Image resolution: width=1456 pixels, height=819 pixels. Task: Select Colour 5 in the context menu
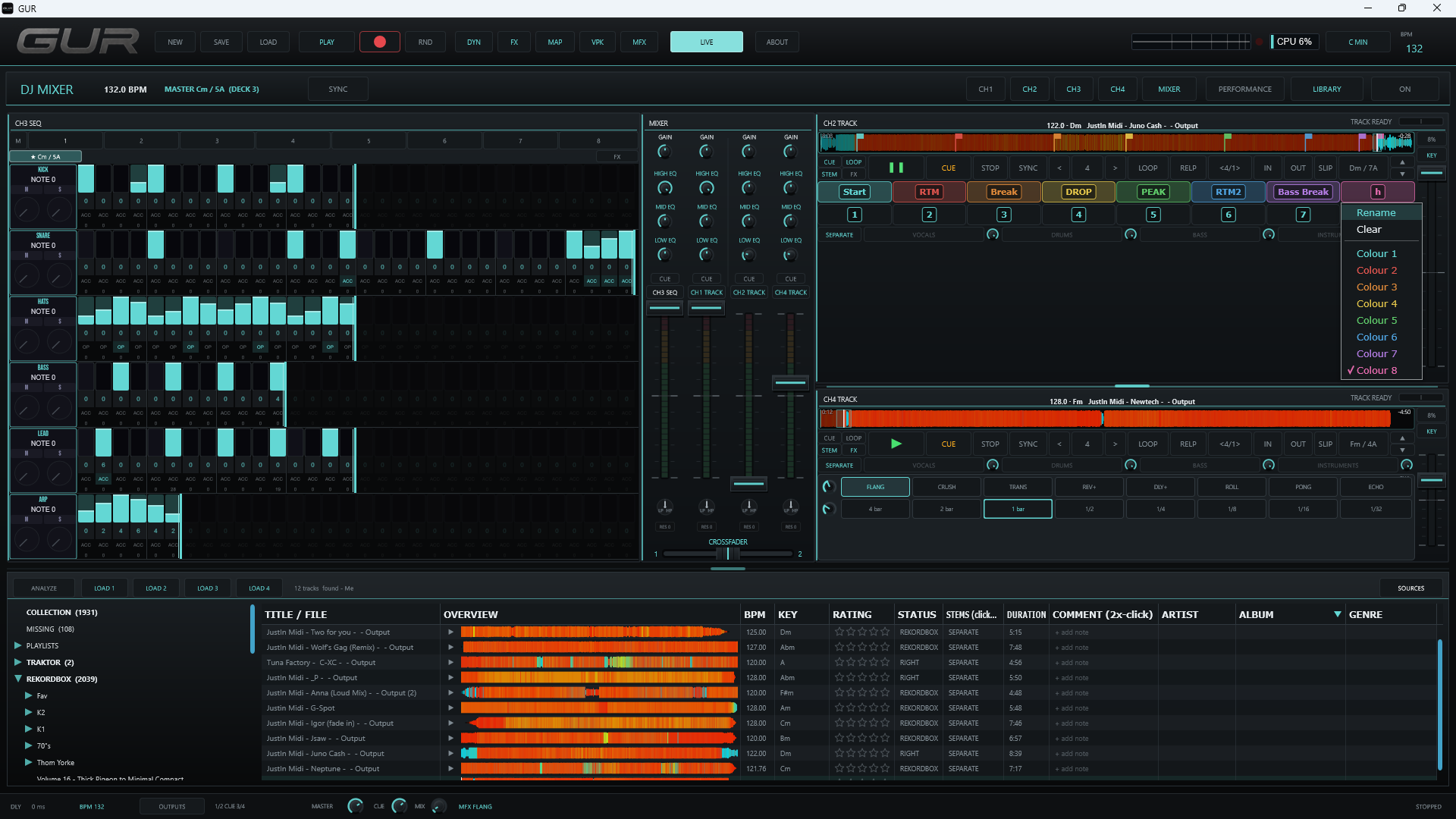[x=1380, y=321]
